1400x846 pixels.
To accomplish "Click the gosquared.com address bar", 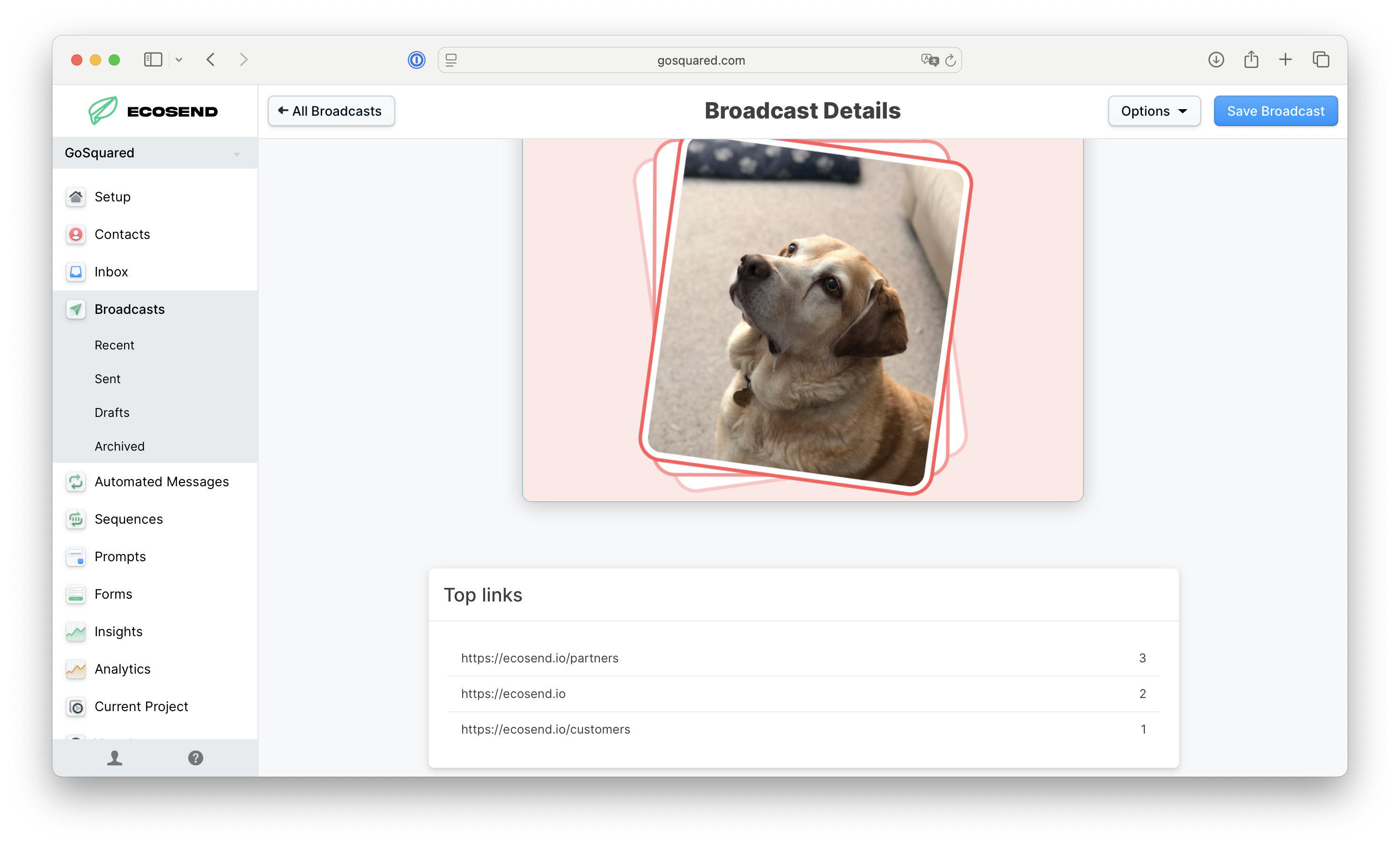I will tap(700, 60).
